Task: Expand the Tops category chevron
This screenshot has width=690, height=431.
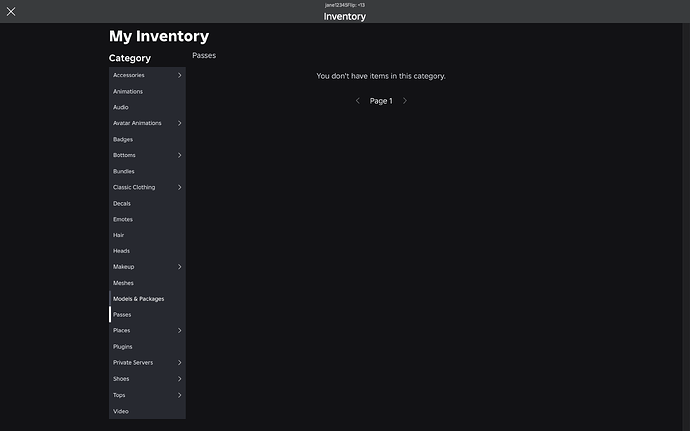Action: (x=180, y=395)
